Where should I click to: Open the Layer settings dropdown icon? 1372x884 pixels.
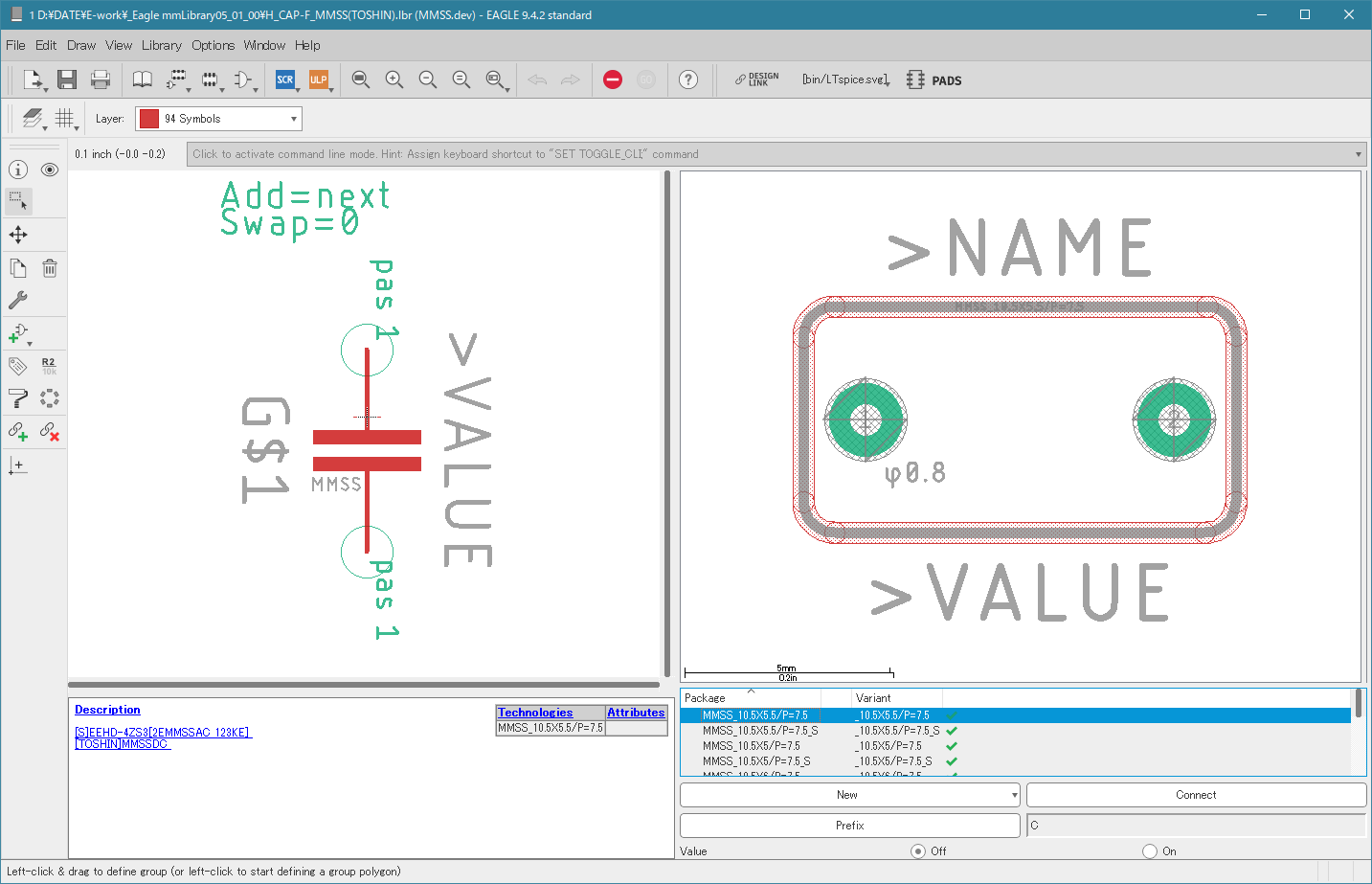[x=34, y=119]
